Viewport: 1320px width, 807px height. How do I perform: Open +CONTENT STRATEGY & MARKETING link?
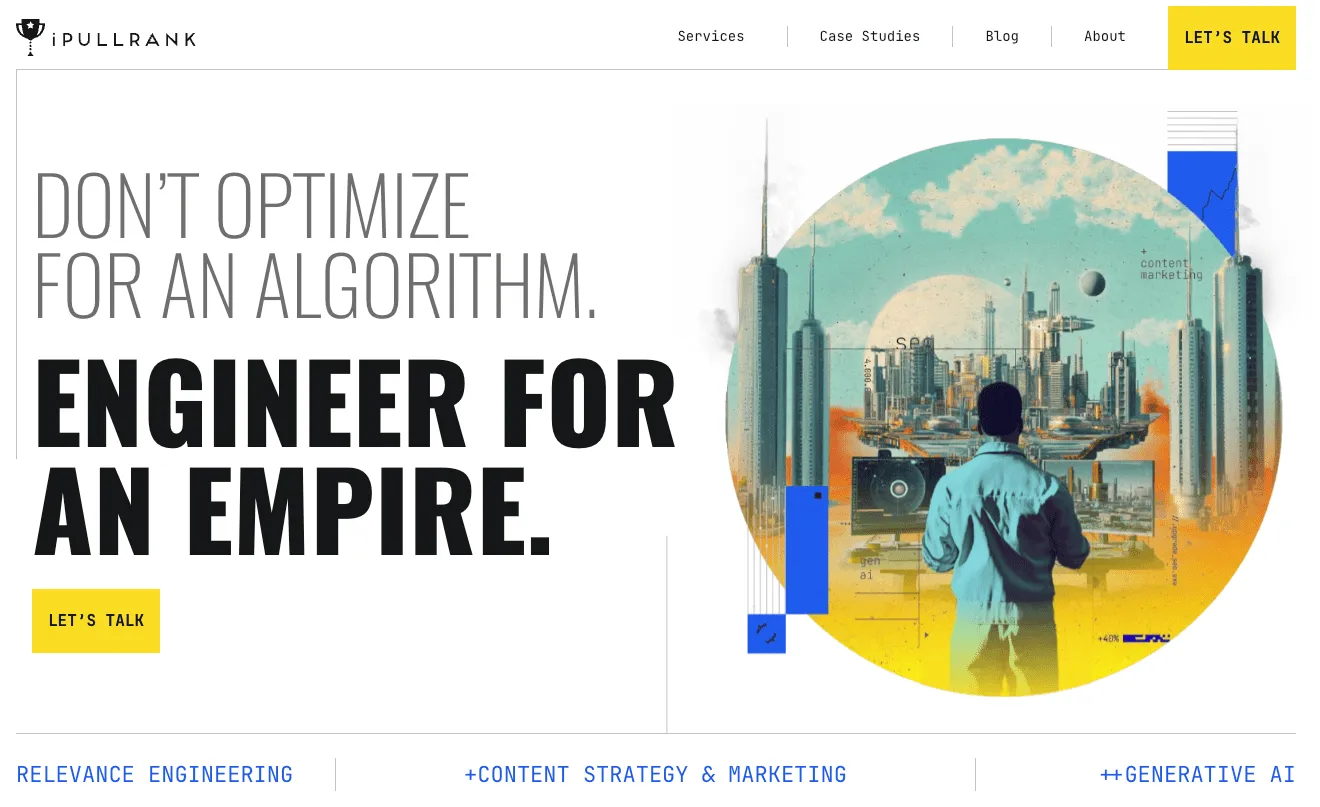[x=655, y=775]
